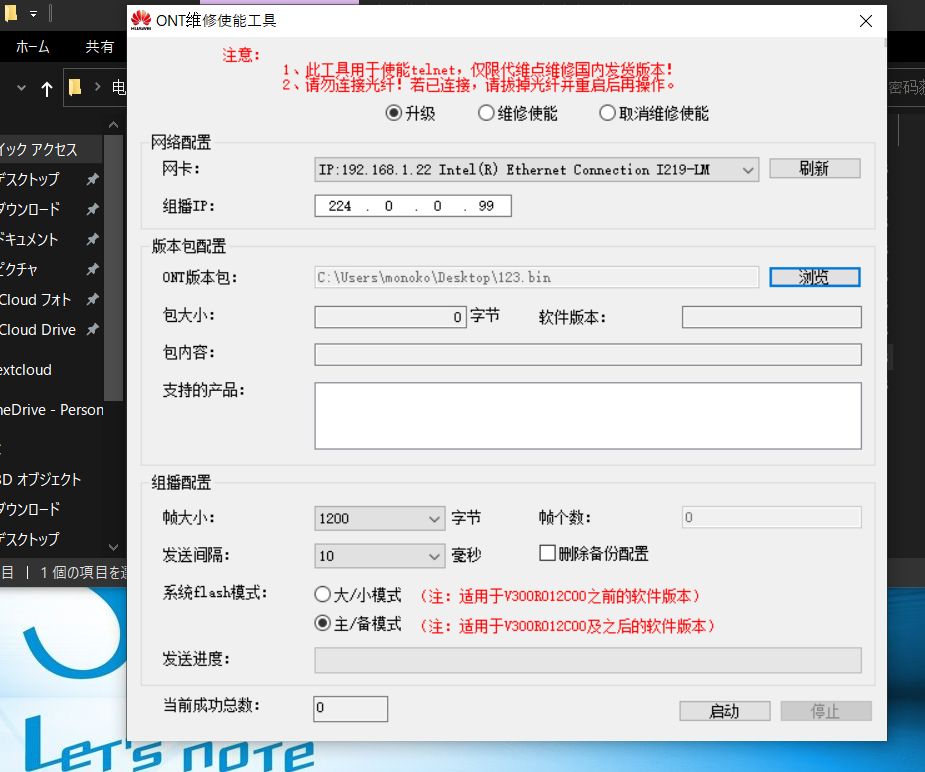
Task: Select the 升级 radio button
Action: pos(394,113)
